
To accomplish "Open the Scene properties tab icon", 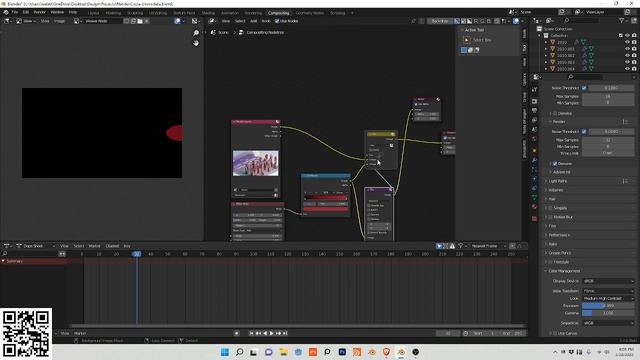I will point(534,129).
